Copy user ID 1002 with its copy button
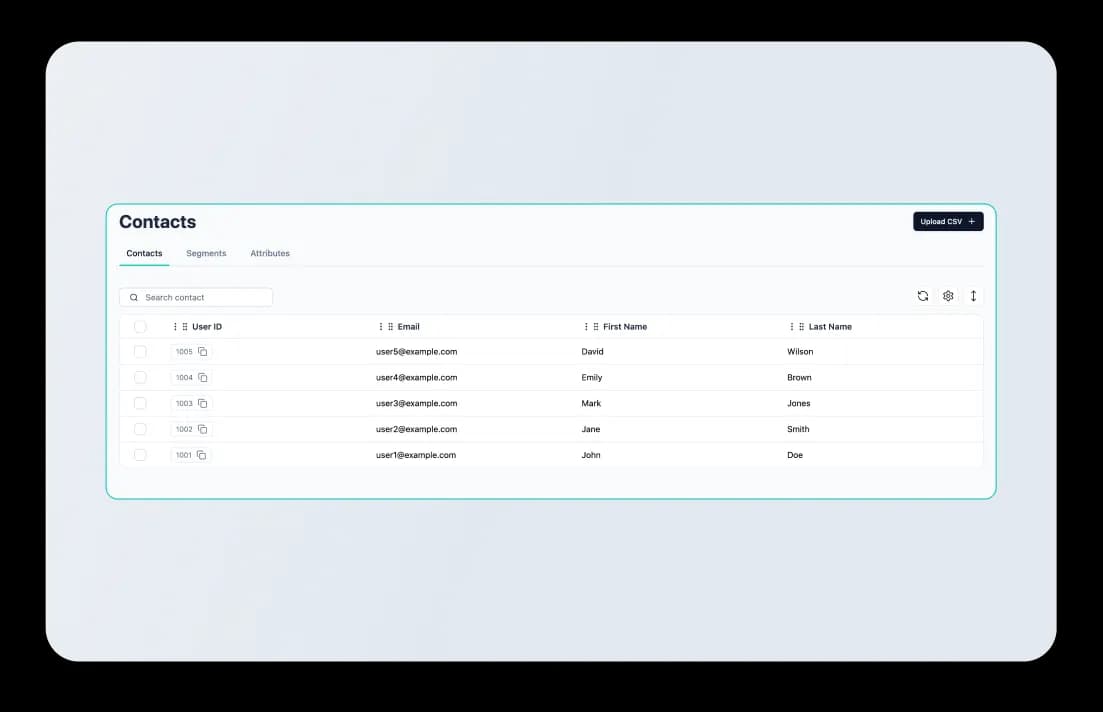The width and height of the screenshot is (1103, 712). click(202, 428)
